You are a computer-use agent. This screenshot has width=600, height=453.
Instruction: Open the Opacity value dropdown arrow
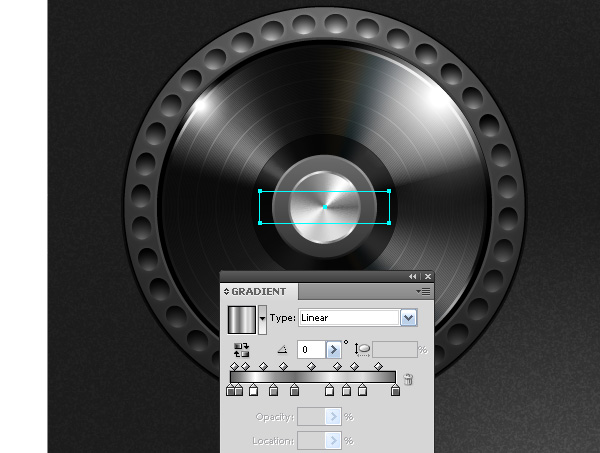pos(333,417)
